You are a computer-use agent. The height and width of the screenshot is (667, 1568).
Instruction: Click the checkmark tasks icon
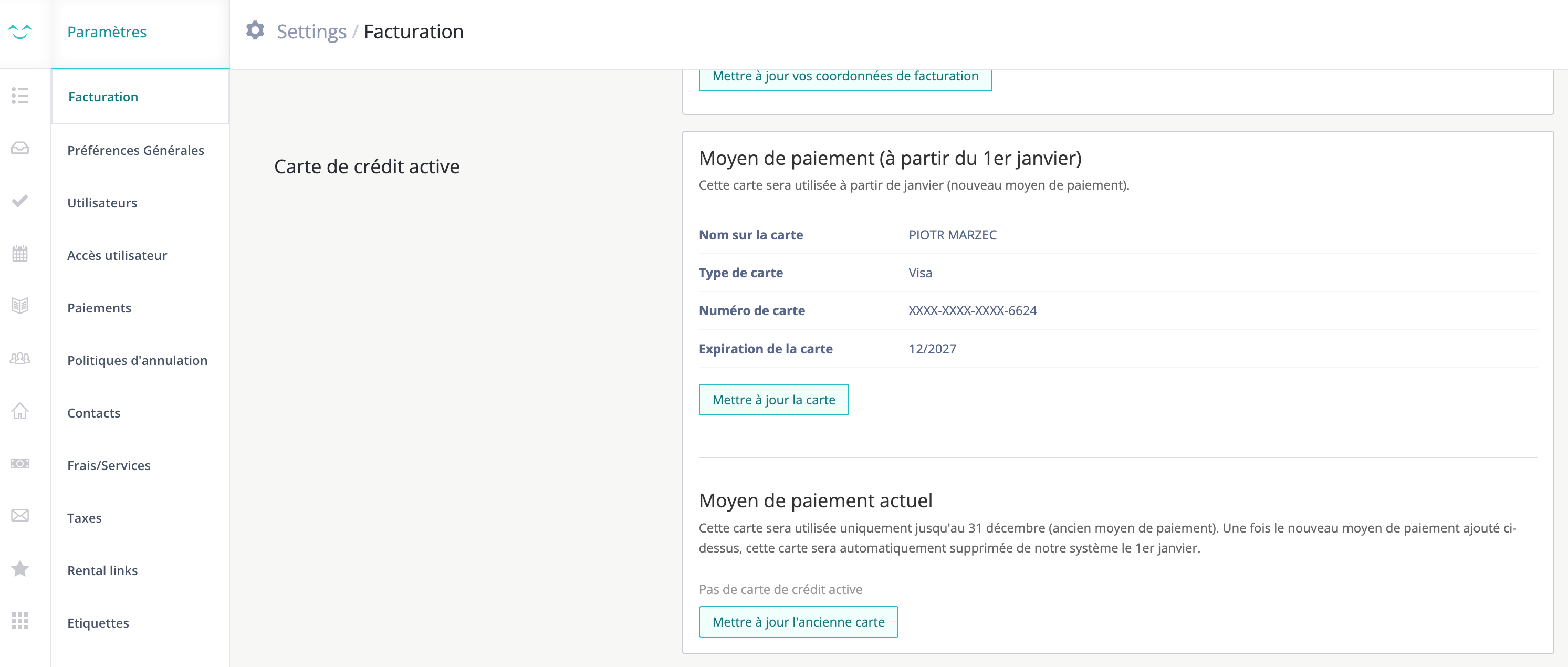pyautogui.click(x=19, y=201)
